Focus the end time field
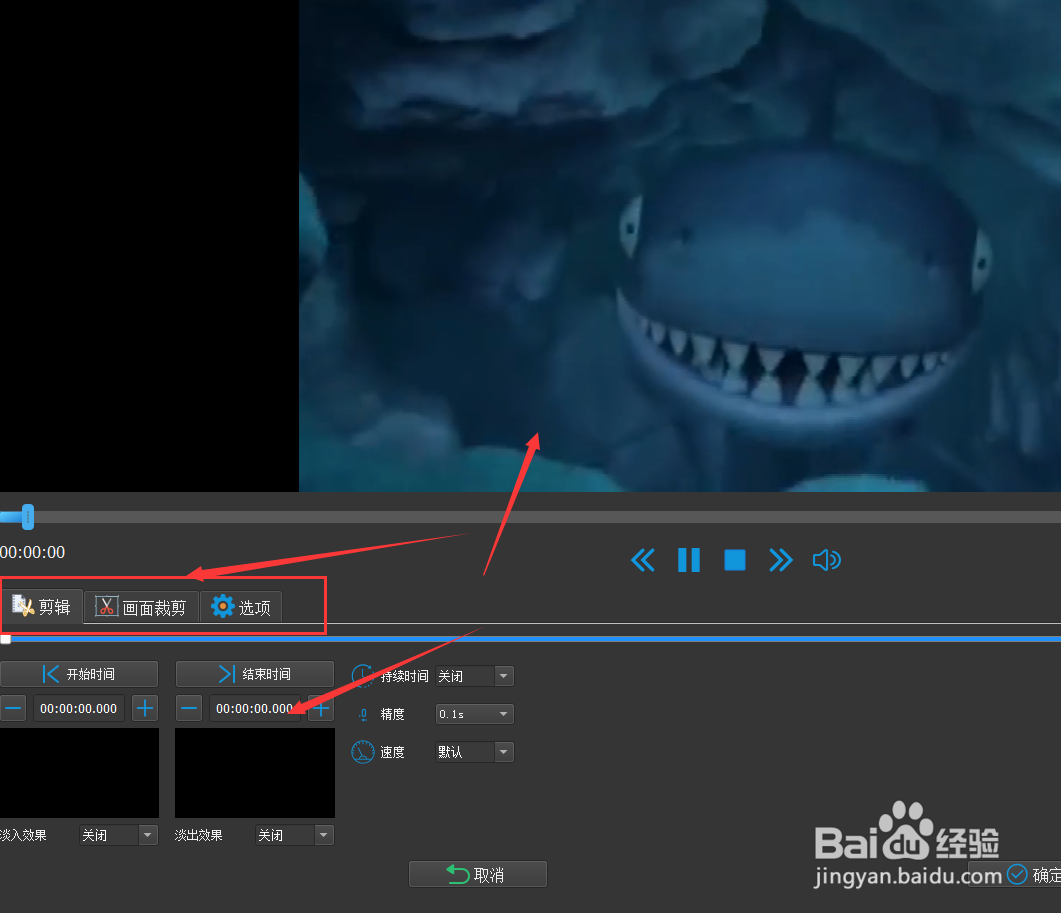Viewport: 1061px width, 913px height. click(255, 709)
